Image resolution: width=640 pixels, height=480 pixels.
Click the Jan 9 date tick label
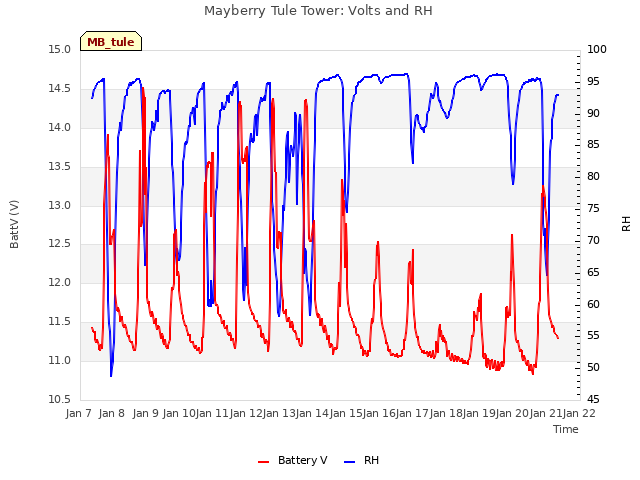pos(145,413)
